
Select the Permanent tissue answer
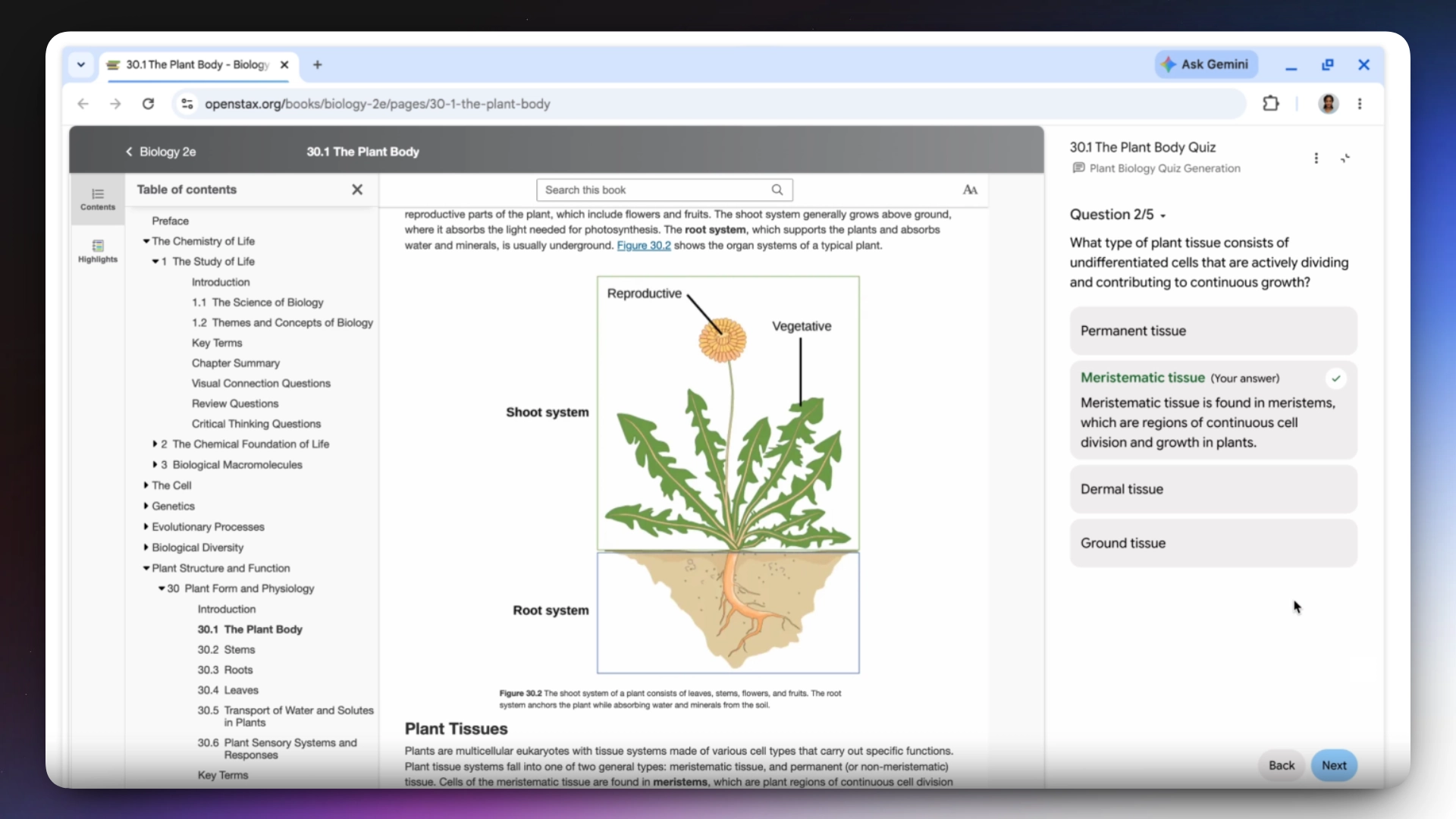coord(1213,331)
